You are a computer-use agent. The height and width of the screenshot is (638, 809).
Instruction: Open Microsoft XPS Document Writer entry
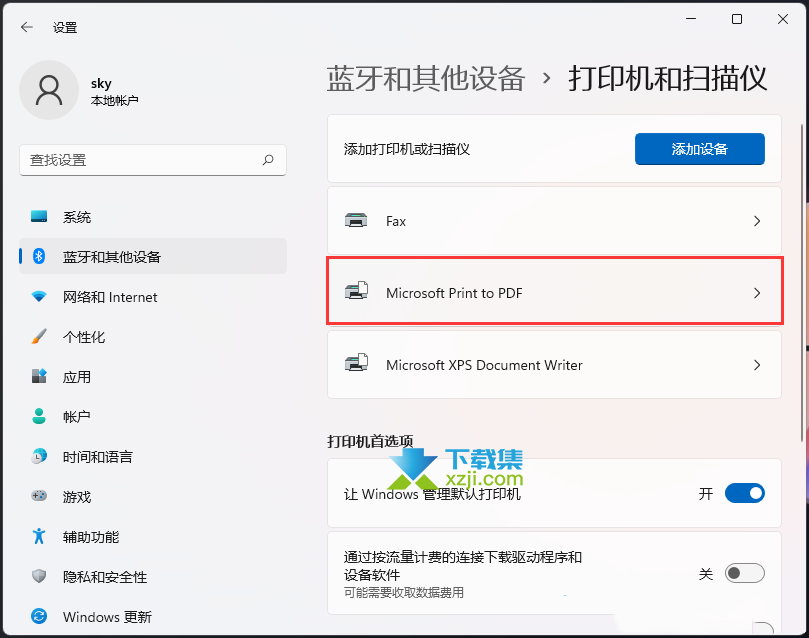[x=554, y=365]
